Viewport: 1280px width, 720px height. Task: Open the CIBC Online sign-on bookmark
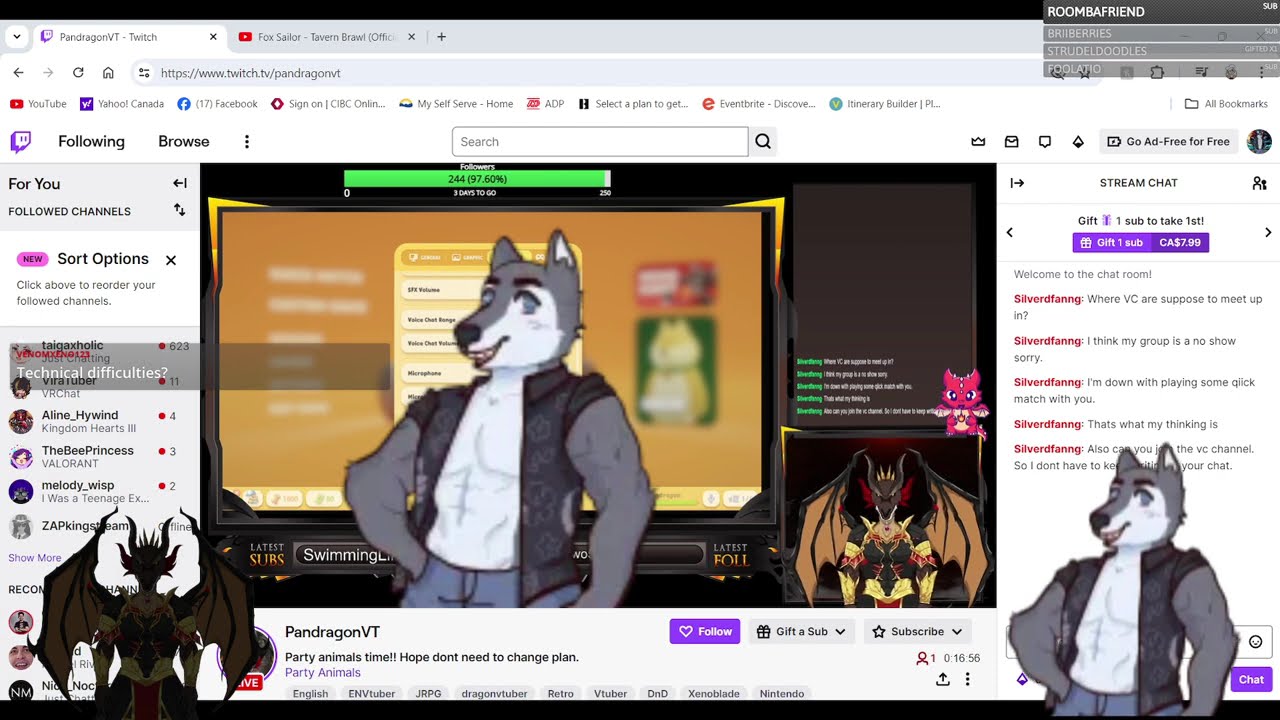click(328, 104)
